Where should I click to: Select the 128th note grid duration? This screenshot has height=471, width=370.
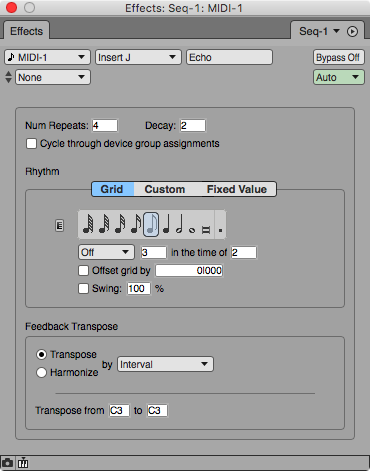pos(88,224)
